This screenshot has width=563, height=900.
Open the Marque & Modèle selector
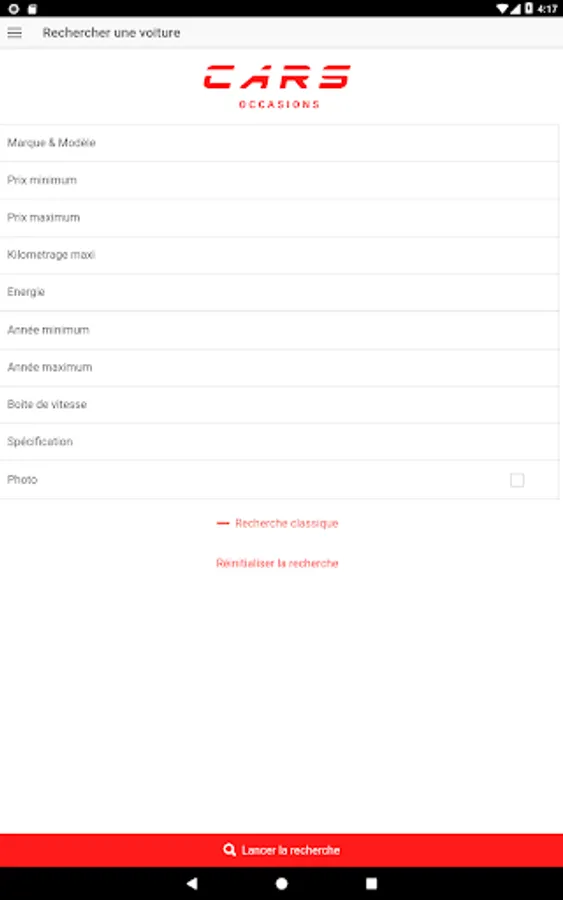coord(279,143)
